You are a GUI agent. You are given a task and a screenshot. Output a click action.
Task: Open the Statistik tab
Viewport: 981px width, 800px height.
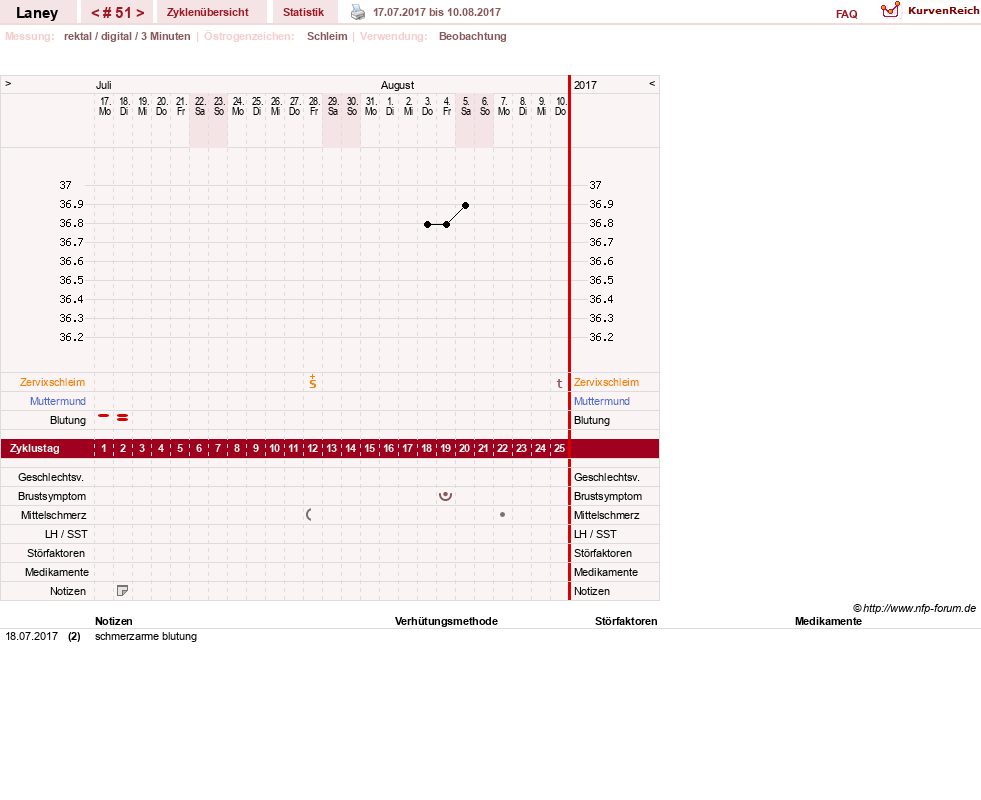pos(303,13)
